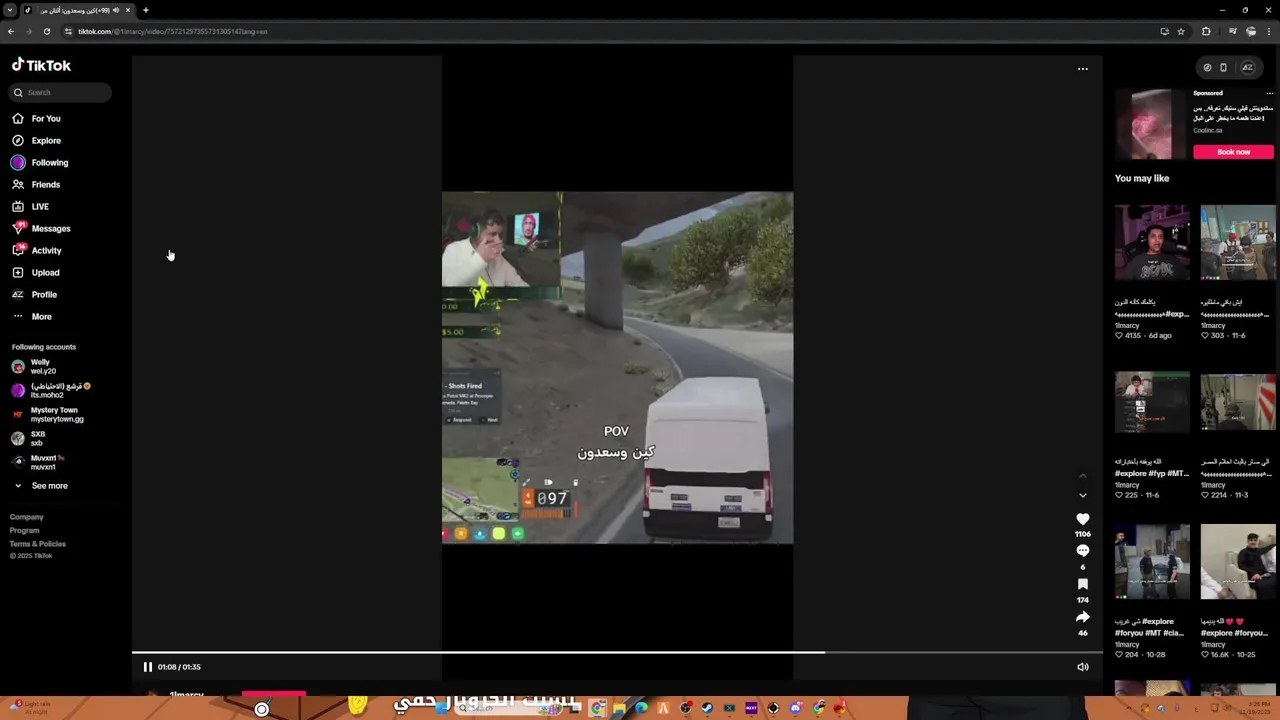Go back with browser back arrow
The width and height of the screenshot is (1280, 720).
tap(10, 31)
